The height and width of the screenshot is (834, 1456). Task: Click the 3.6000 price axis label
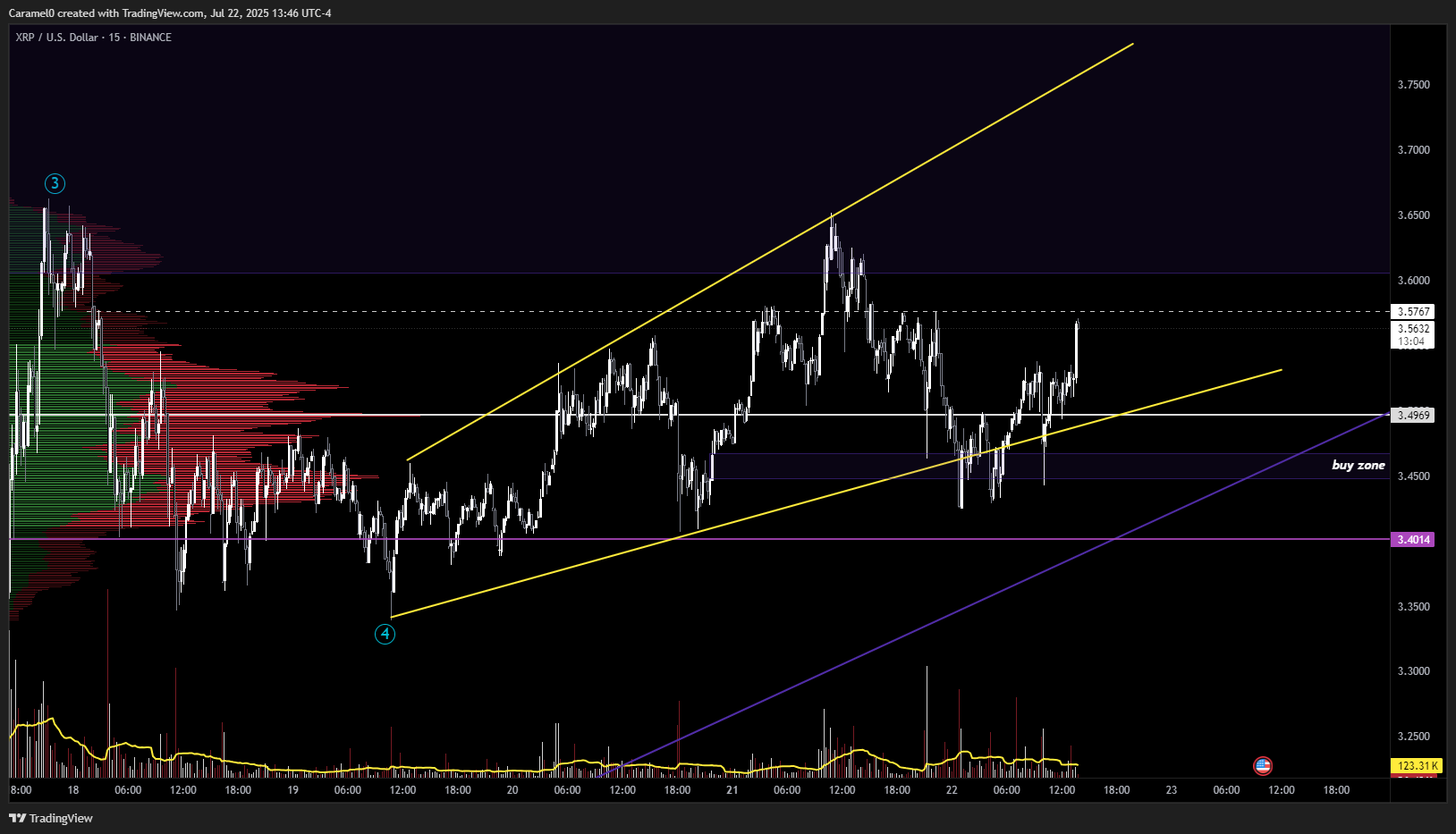(x=1413, y=281)
